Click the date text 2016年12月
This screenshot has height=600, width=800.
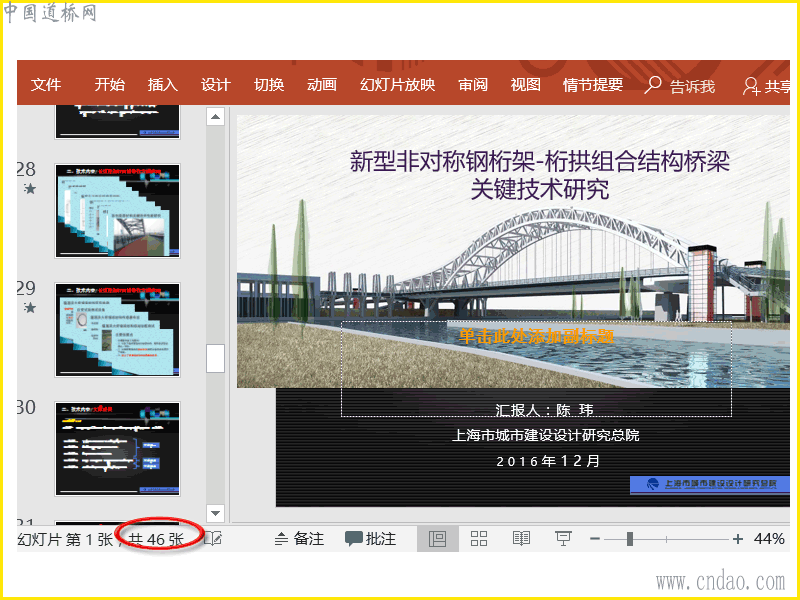tap(548, 461)
